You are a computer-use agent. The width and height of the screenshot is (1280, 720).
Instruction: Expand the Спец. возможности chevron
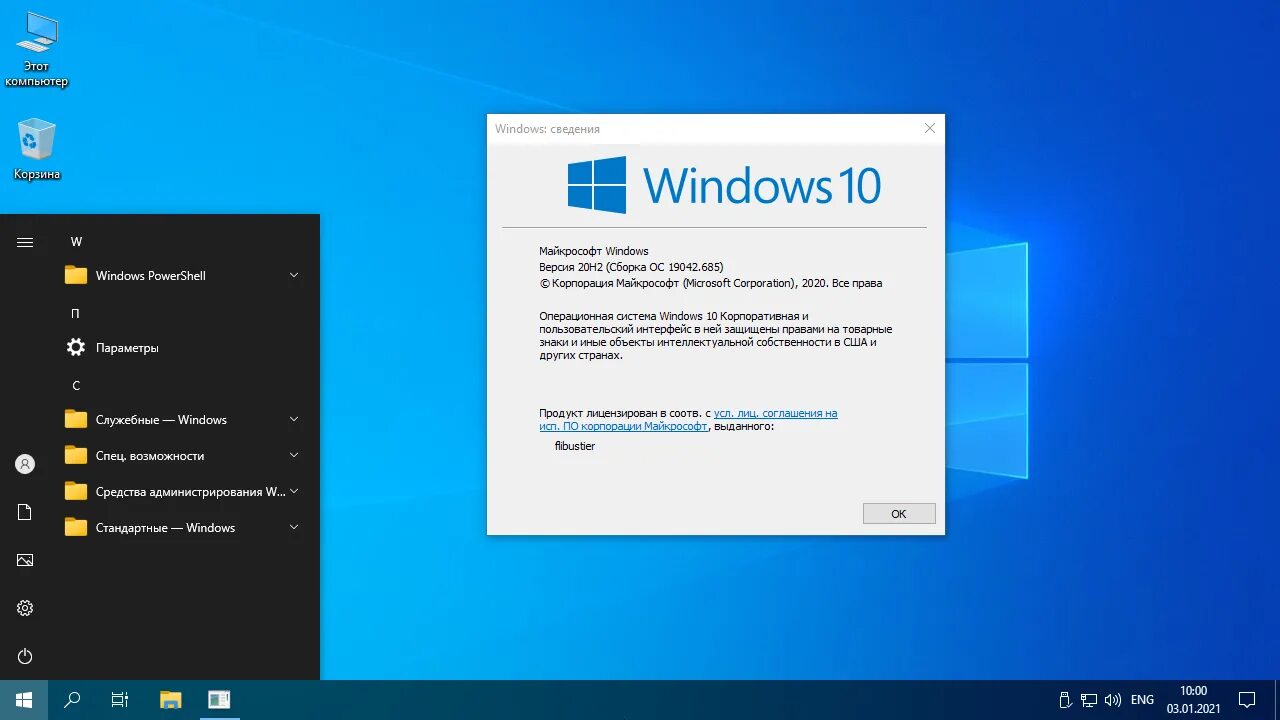click(294, 455)
